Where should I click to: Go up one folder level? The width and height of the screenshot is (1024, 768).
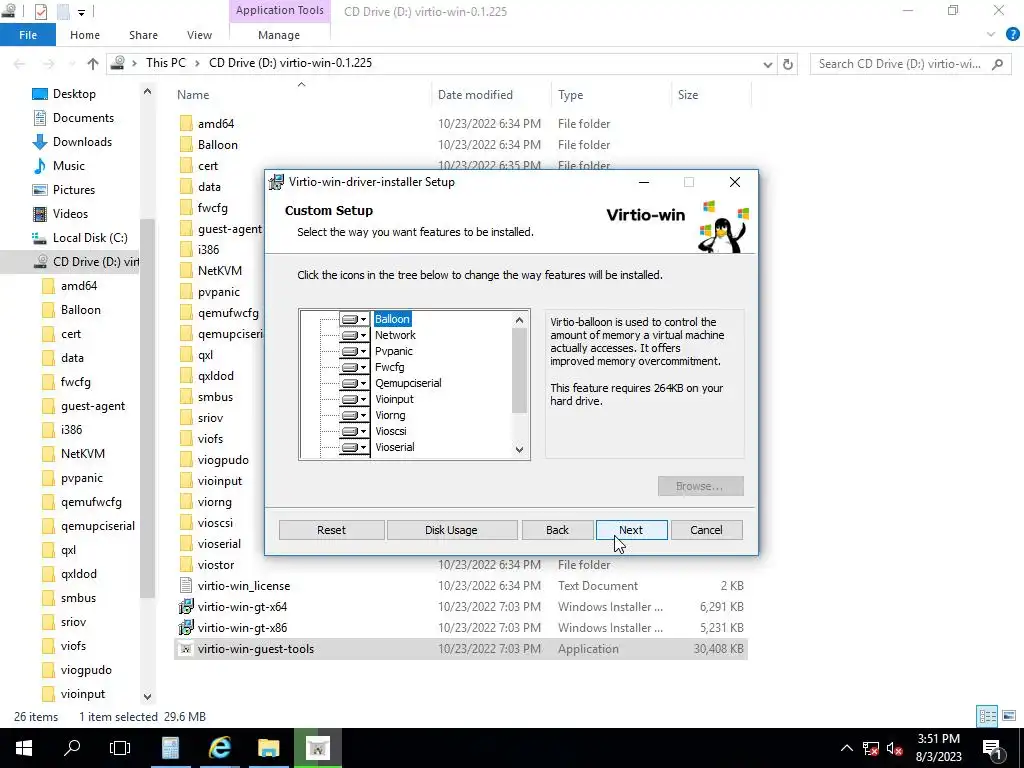93,64
